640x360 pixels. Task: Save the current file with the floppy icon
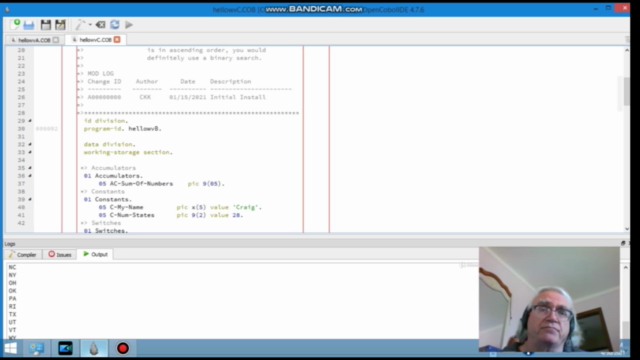coord(46,25)
